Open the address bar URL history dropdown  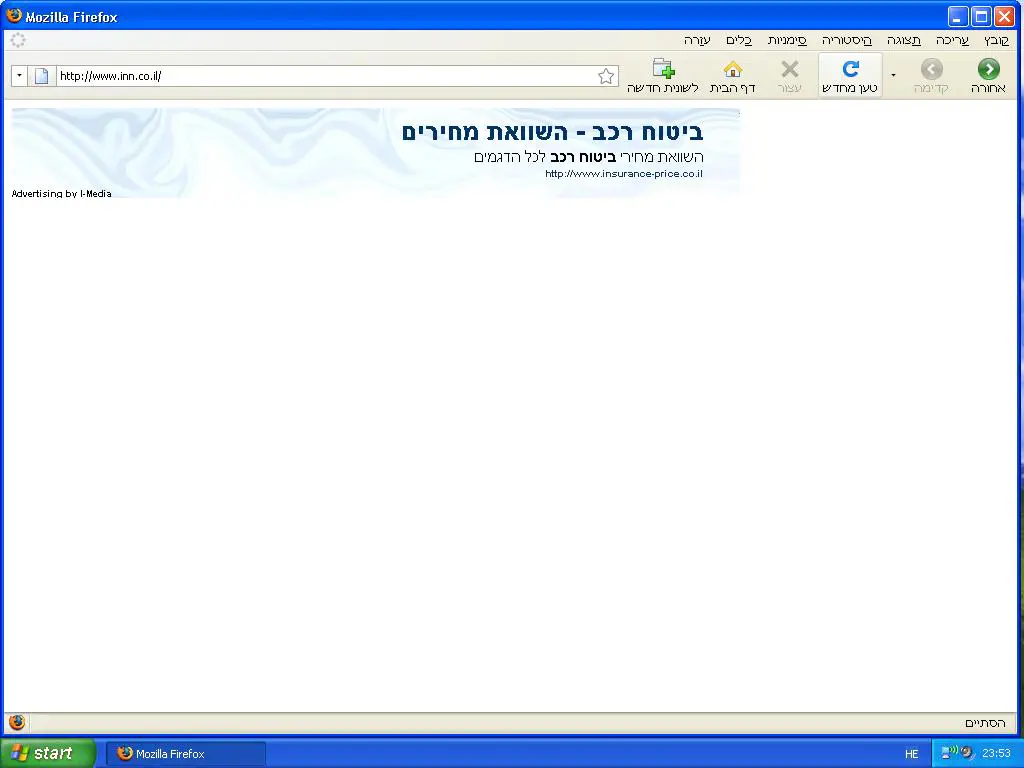click(x=19, y=76)
